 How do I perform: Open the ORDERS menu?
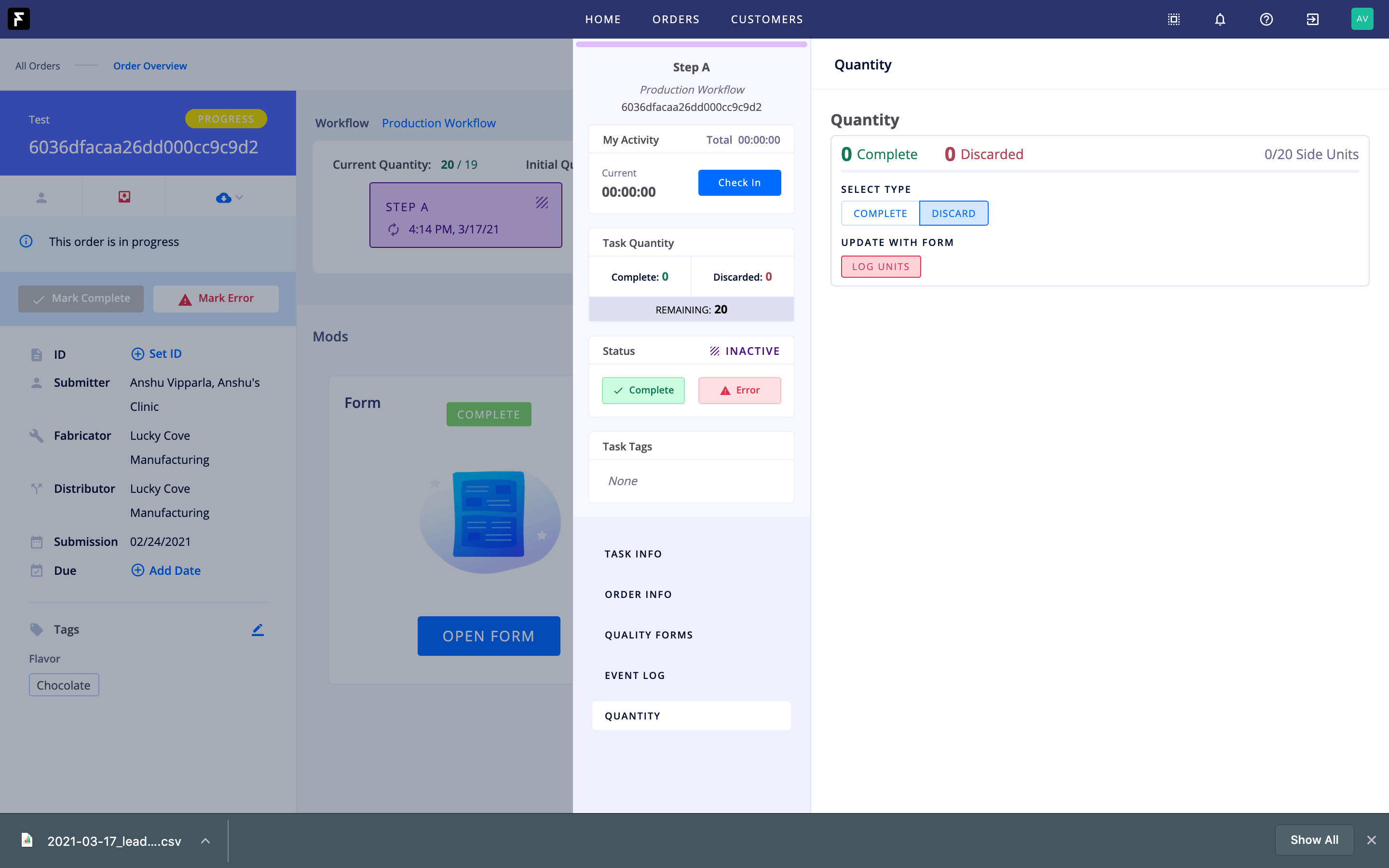pyautogui.click(x=676, y=19)
